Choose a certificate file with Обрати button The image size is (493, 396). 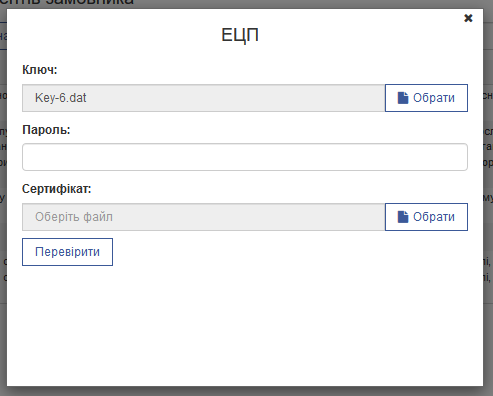[x=426, y=217]
